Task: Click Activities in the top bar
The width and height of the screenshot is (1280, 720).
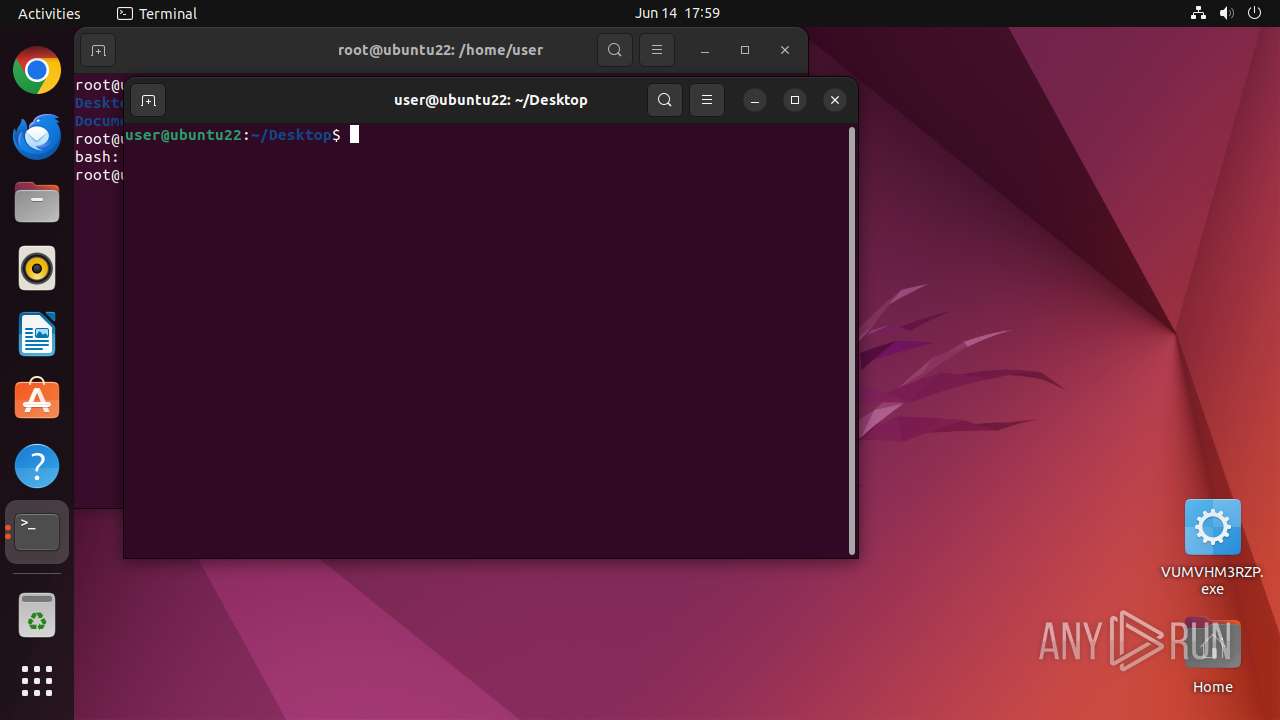Action: pyautogui.click(x=49, y=13)
